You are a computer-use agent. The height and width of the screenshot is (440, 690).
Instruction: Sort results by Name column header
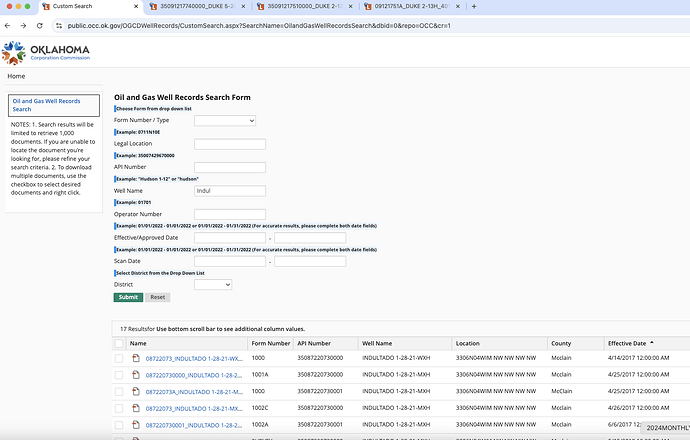(138, 343)
